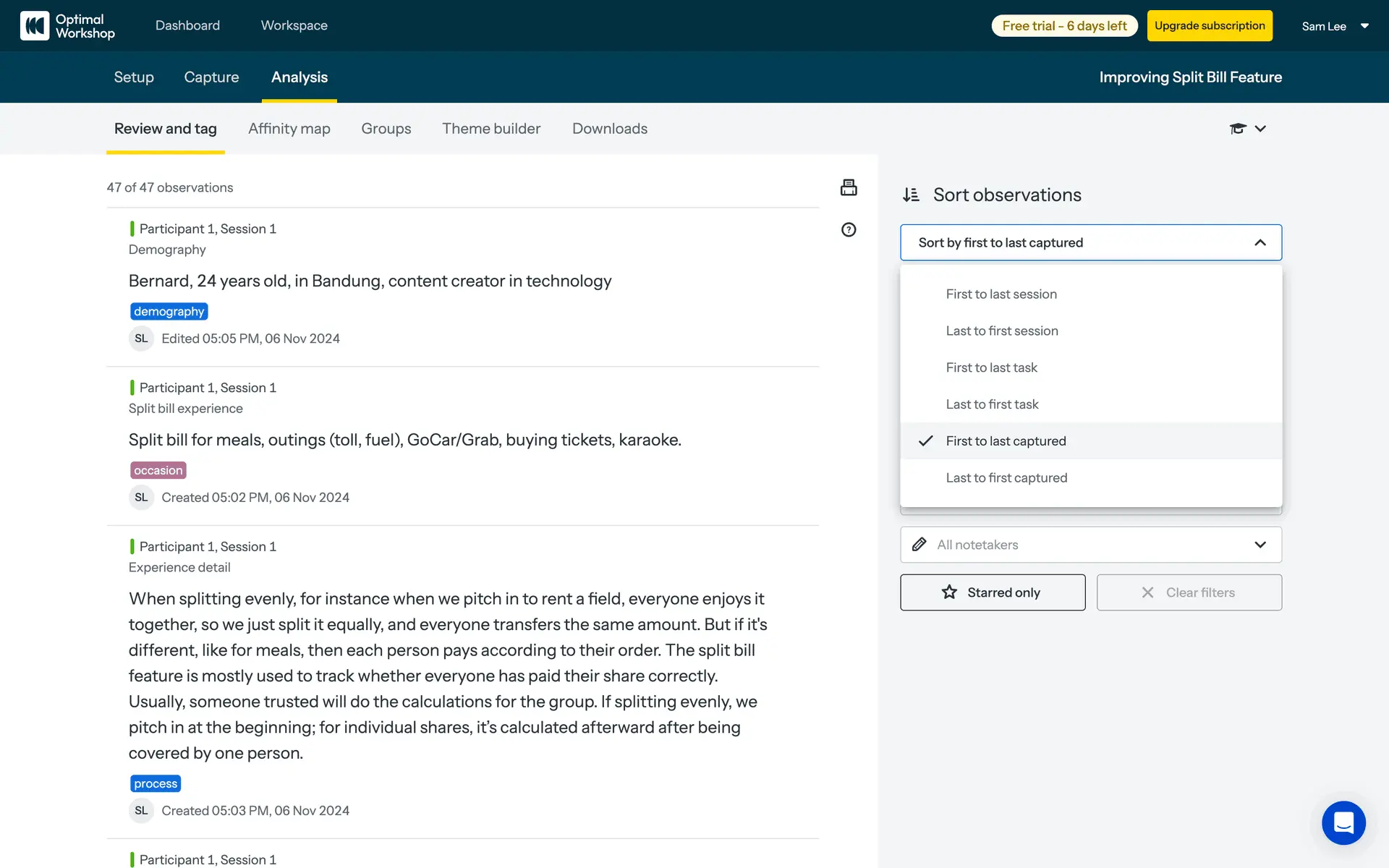
Task: Click the pencil icon in notetakers filter
Action: point(919,545)
